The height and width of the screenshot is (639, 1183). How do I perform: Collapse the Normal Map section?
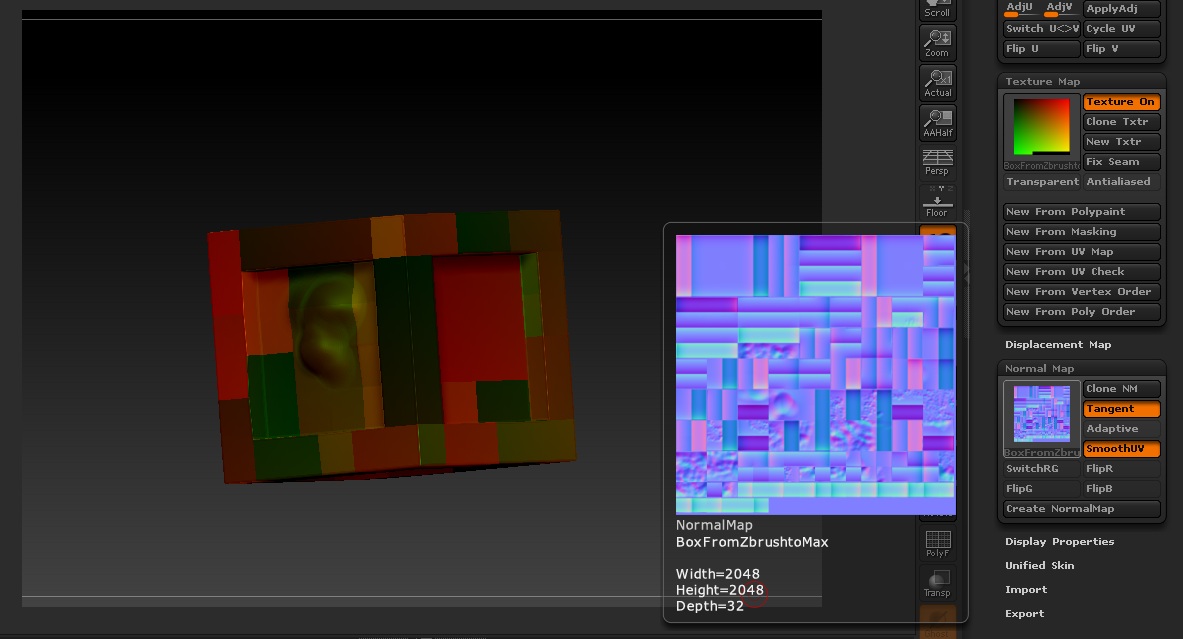[x=1040, y=368]
